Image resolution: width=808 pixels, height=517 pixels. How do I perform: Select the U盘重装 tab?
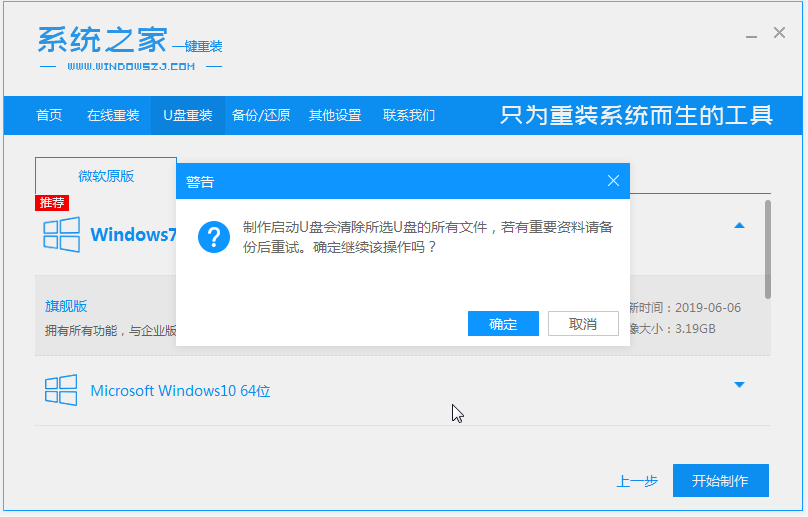(x=188, y=115)
